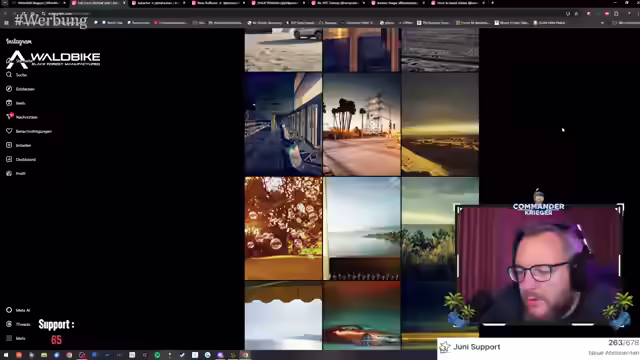Open Spotify from the taskbar
Image resolution: width=640 pixels, height=360 pixels.
157,355
